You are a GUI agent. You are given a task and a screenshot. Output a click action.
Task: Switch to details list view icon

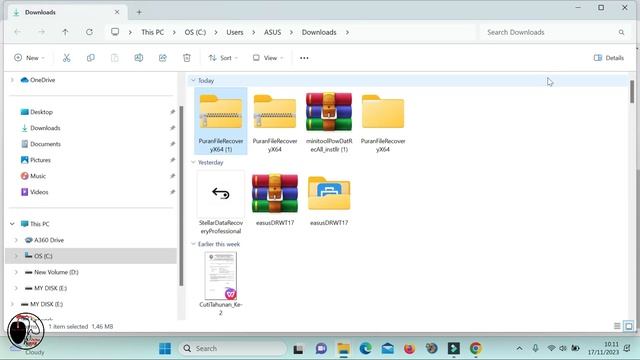click(617, 326)
